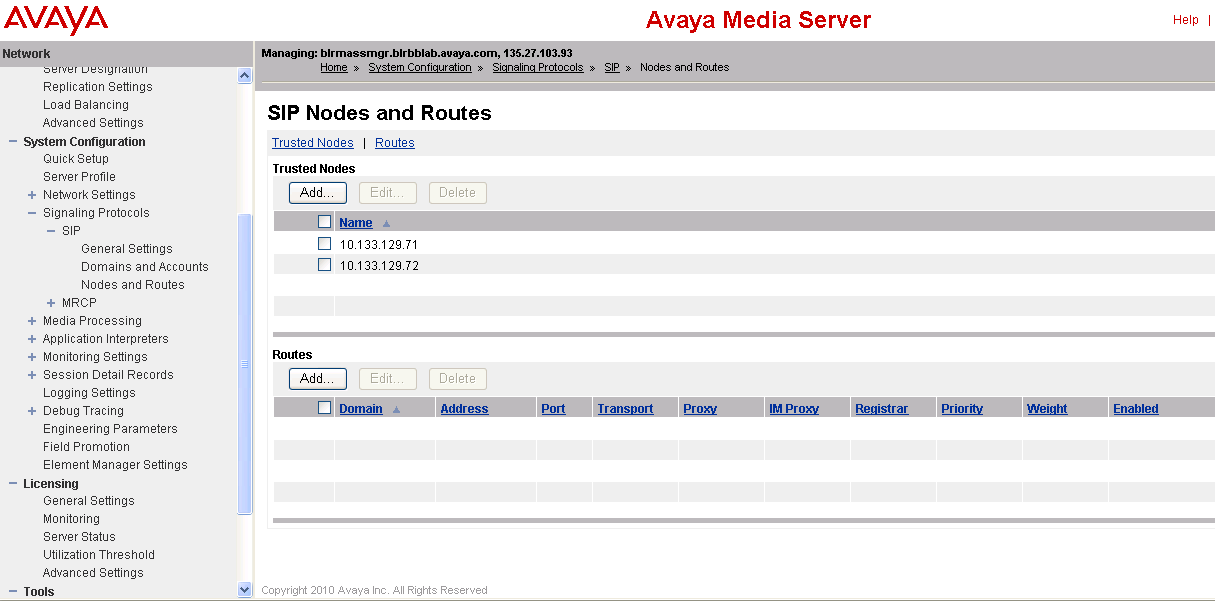
Task: Open Quick Setup in sidebar
Action: (x=76, y=159)
